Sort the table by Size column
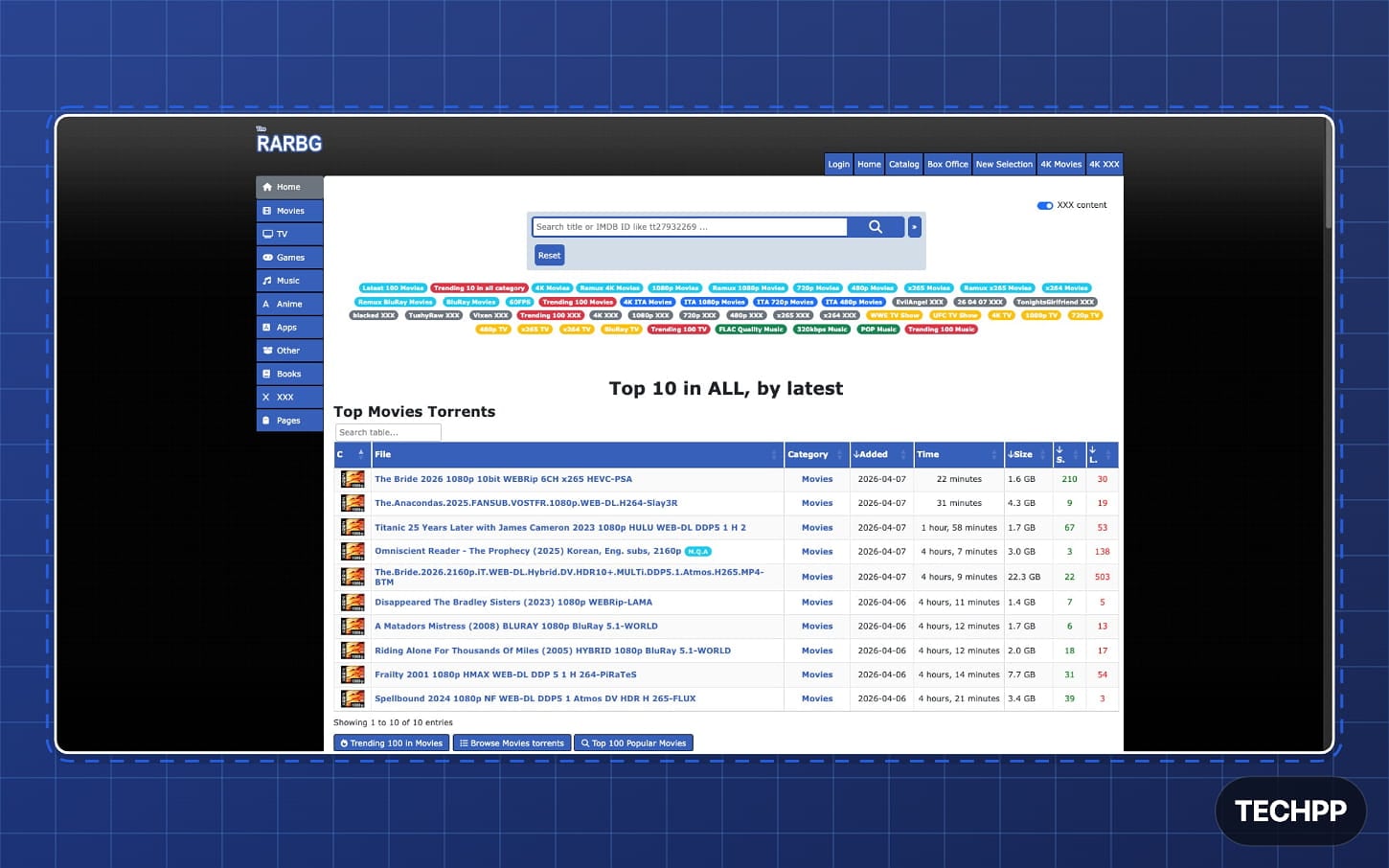This screenshot has width=1389, height=868. coord(1028,454)
